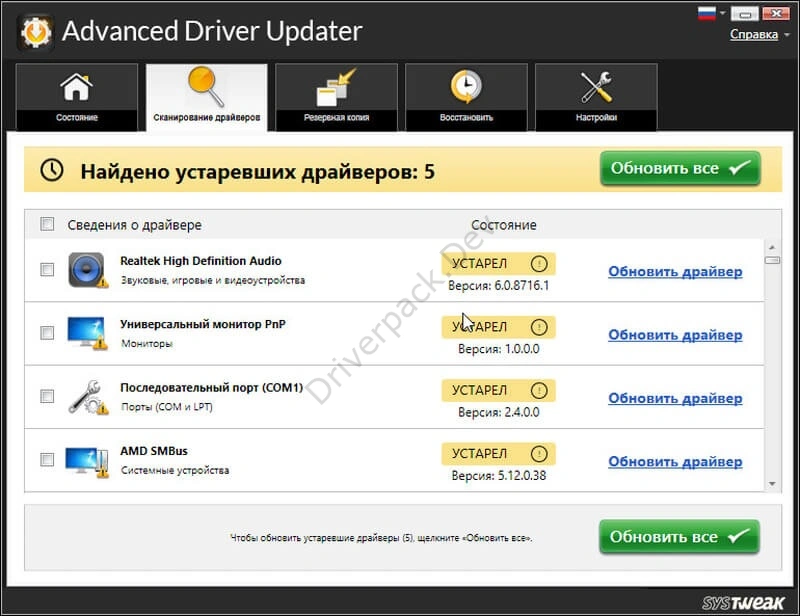Click warning info icon on PnP monitor УСТАРЕЛ badge
800x616 pixels.
click(x=539, y=327)
